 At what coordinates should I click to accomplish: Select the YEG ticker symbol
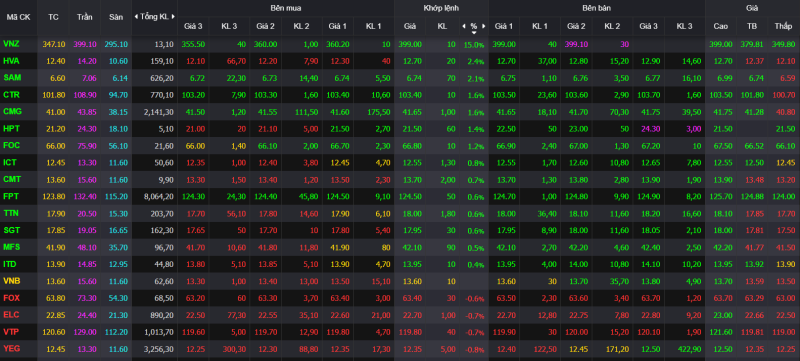click(11, 348)
